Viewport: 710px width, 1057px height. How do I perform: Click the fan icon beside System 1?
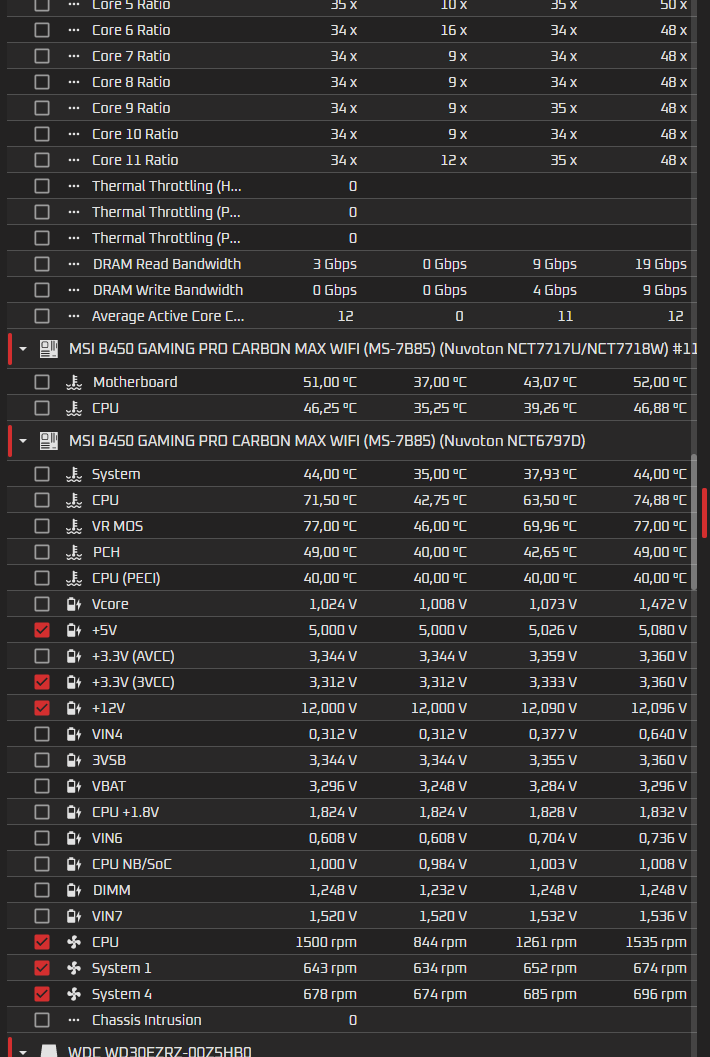73,968
